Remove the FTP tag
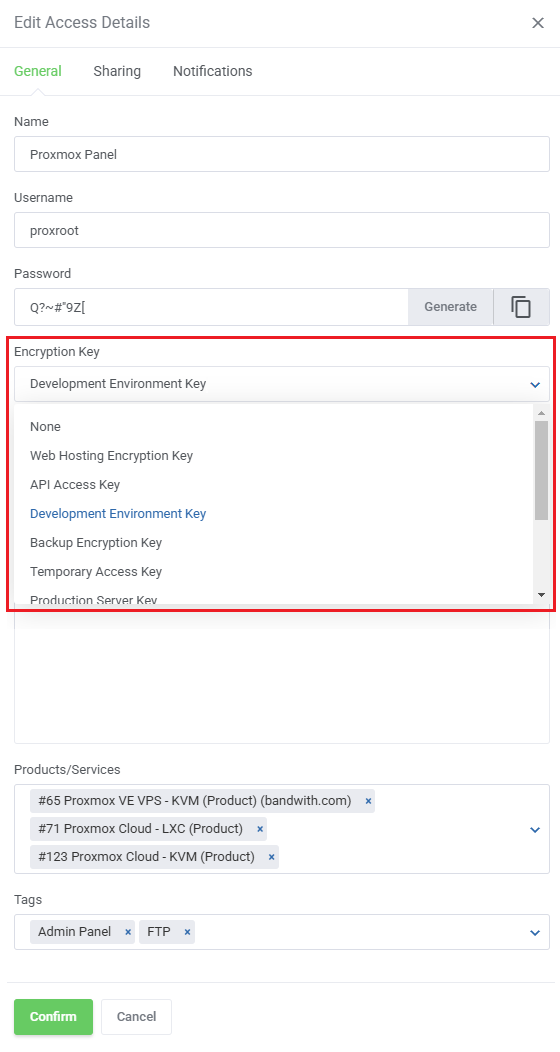The width and height of the screenshot is (560, 1052). (x=188, y=932)
